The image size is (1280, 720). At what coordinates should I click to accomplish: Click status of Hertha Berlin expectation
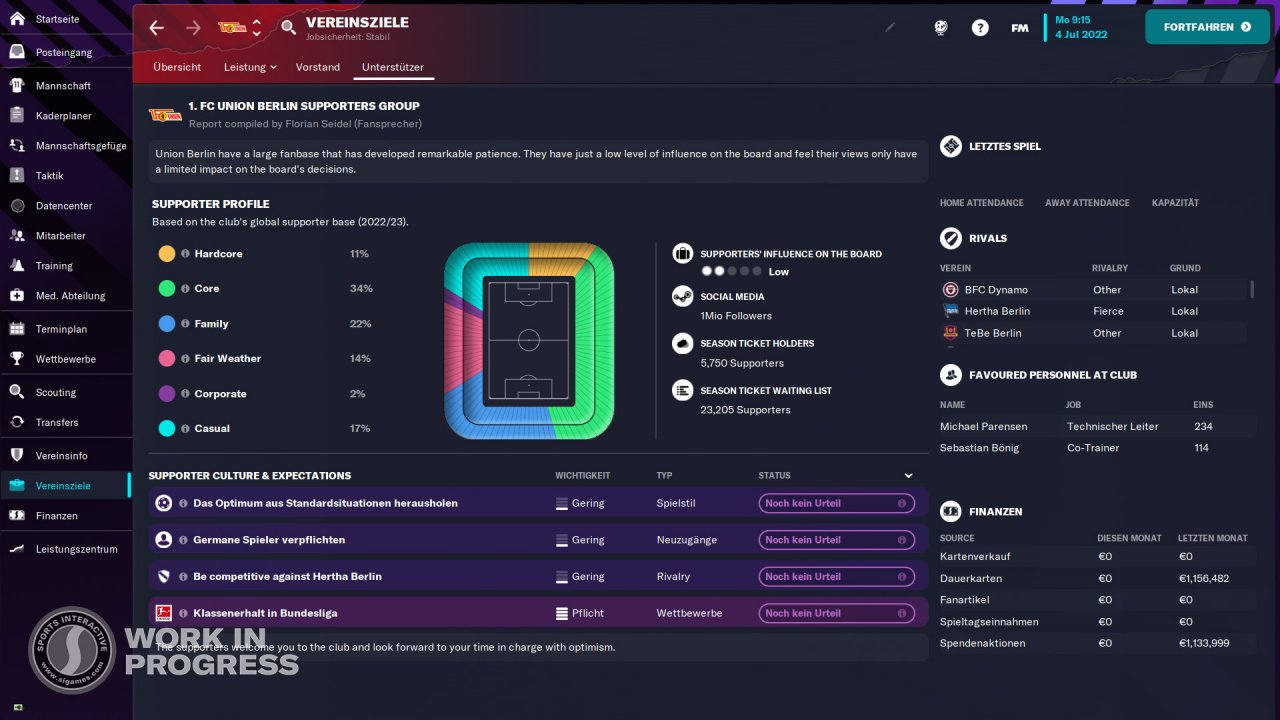pyautogui.click(x=836, y=577)
